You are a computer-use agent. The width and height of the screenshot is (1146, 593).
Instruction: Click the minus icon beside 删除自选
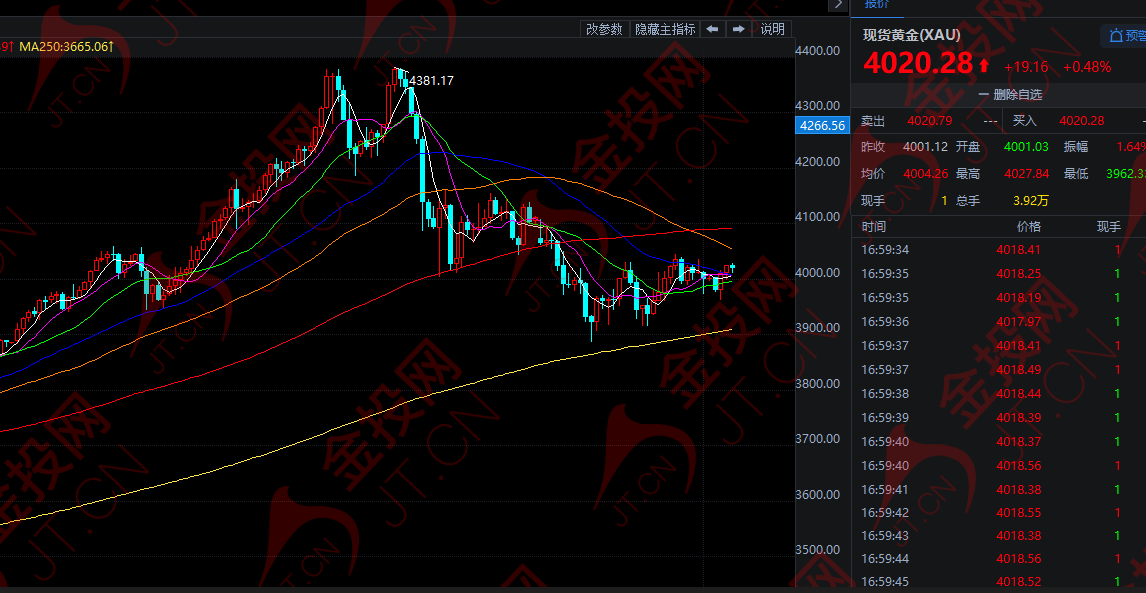click(x=984, y=95)
